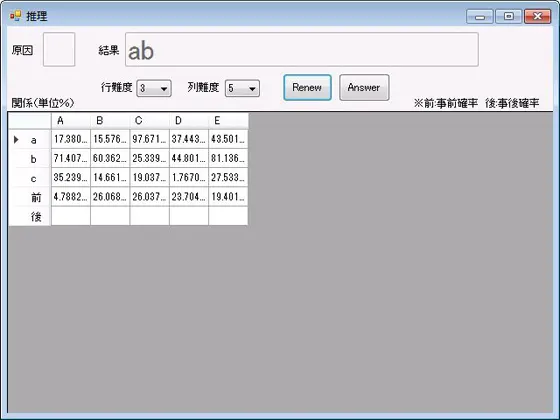Select column header C
This screenshot has height=420, width=560.
(x=149, y=121)
